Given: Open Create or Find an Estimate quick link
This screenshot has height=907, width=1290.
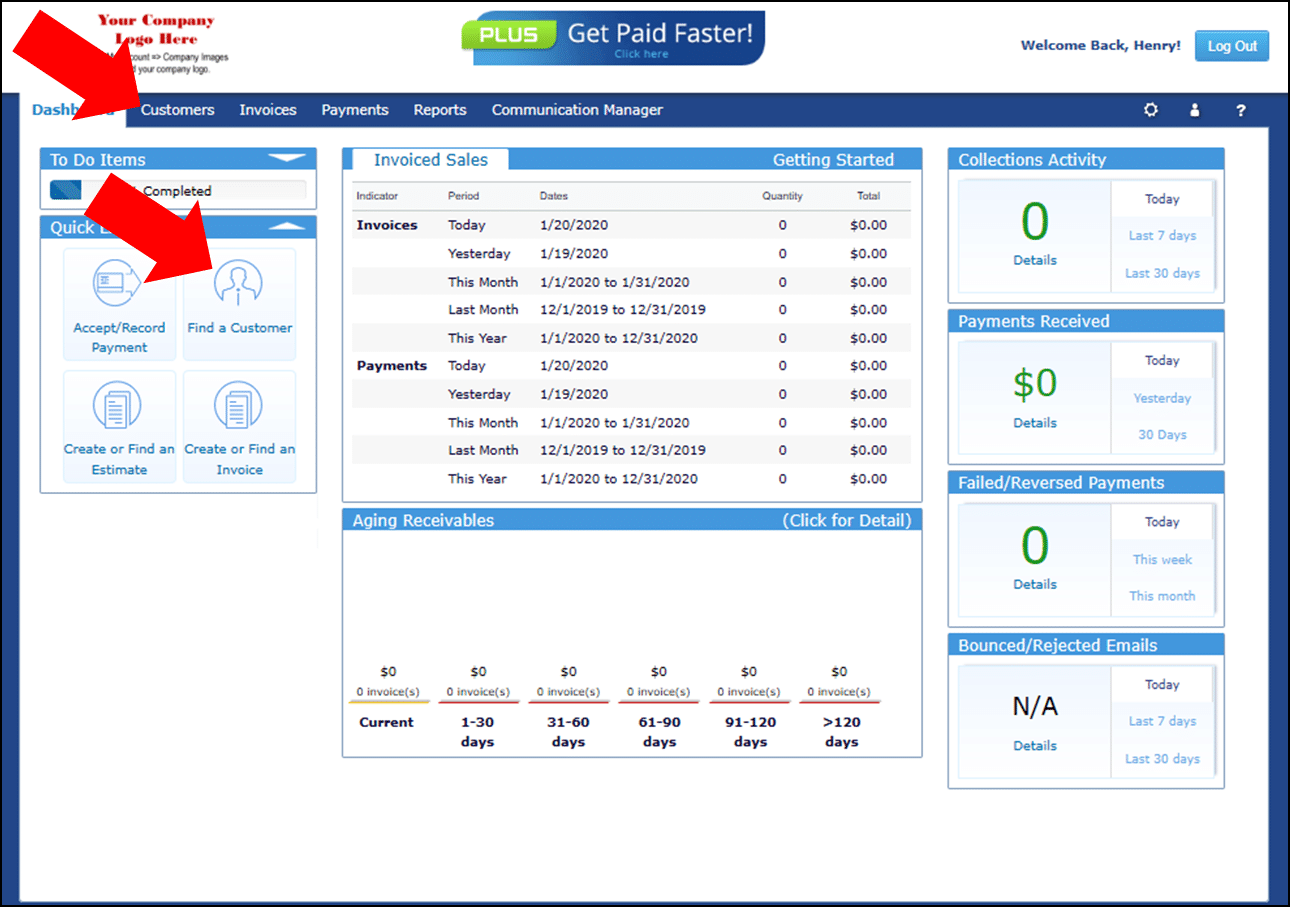Looking at the screenshot, I should point(119,427).
